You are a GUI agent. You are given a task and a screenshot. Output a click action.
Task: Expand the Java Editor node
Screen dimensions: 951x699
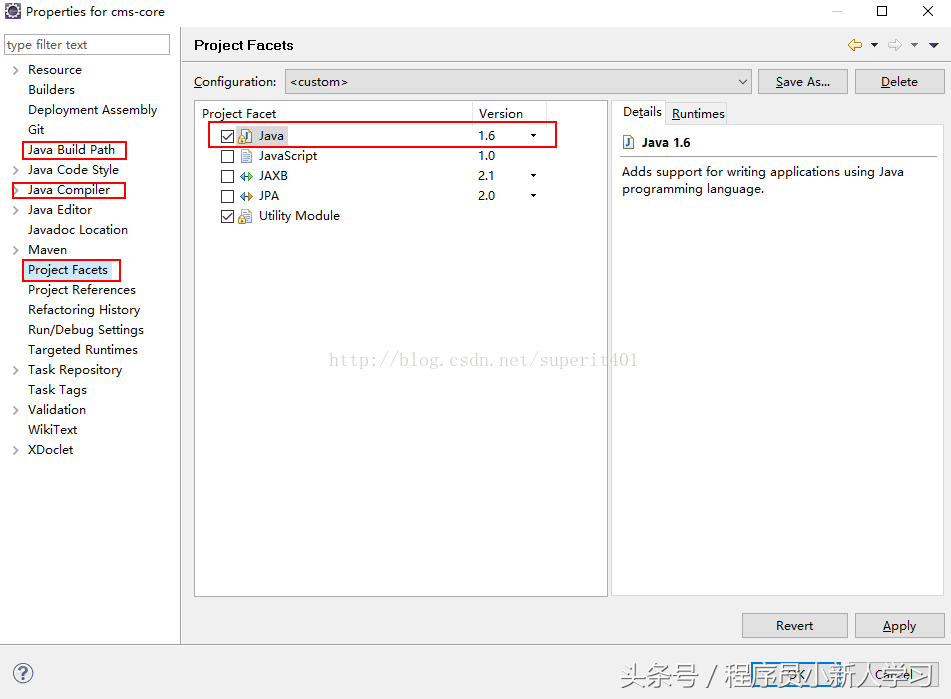[16, 210]
